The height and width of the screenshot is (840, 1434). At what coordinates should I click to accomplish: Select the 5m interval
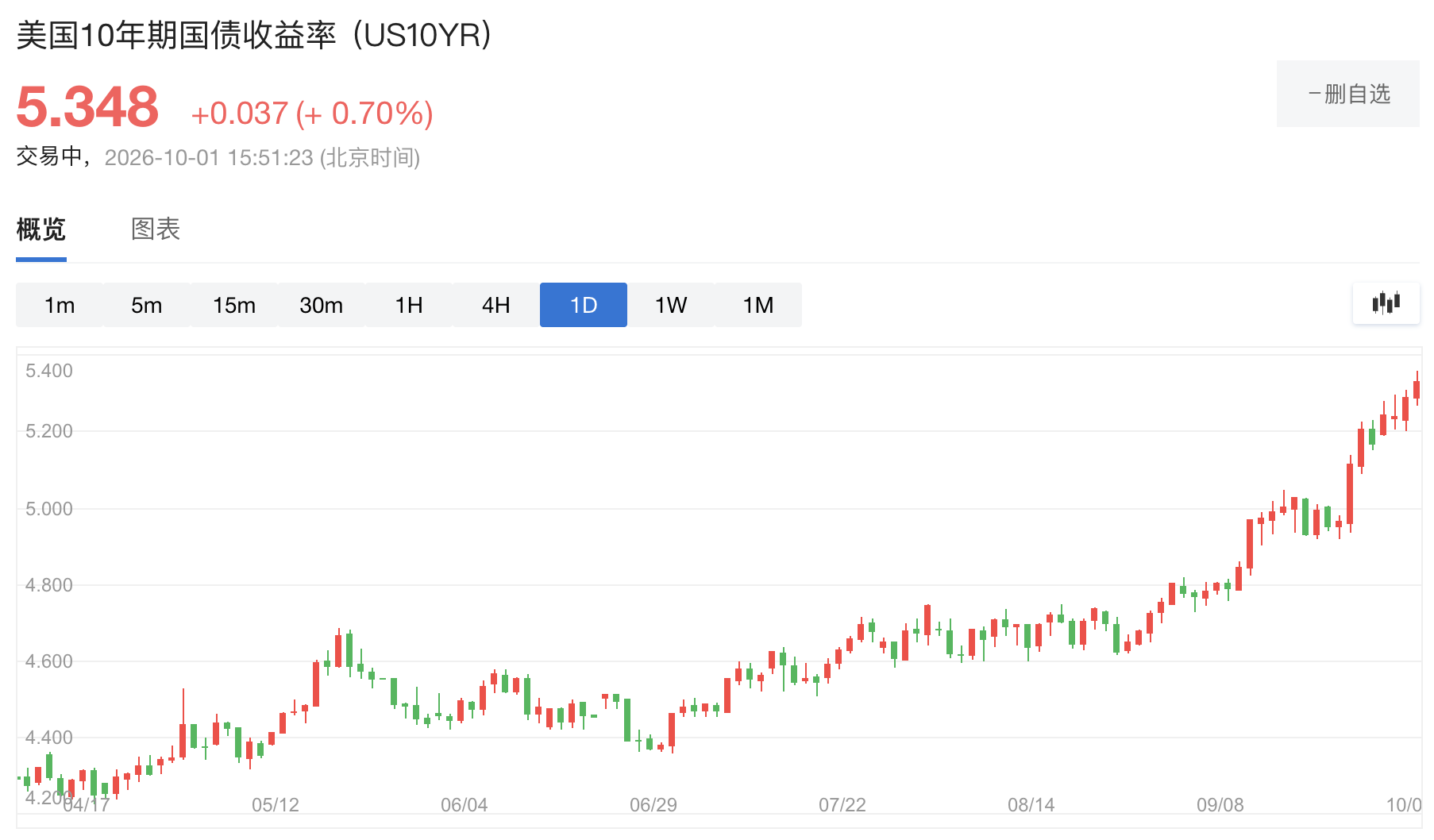point(147,305)
